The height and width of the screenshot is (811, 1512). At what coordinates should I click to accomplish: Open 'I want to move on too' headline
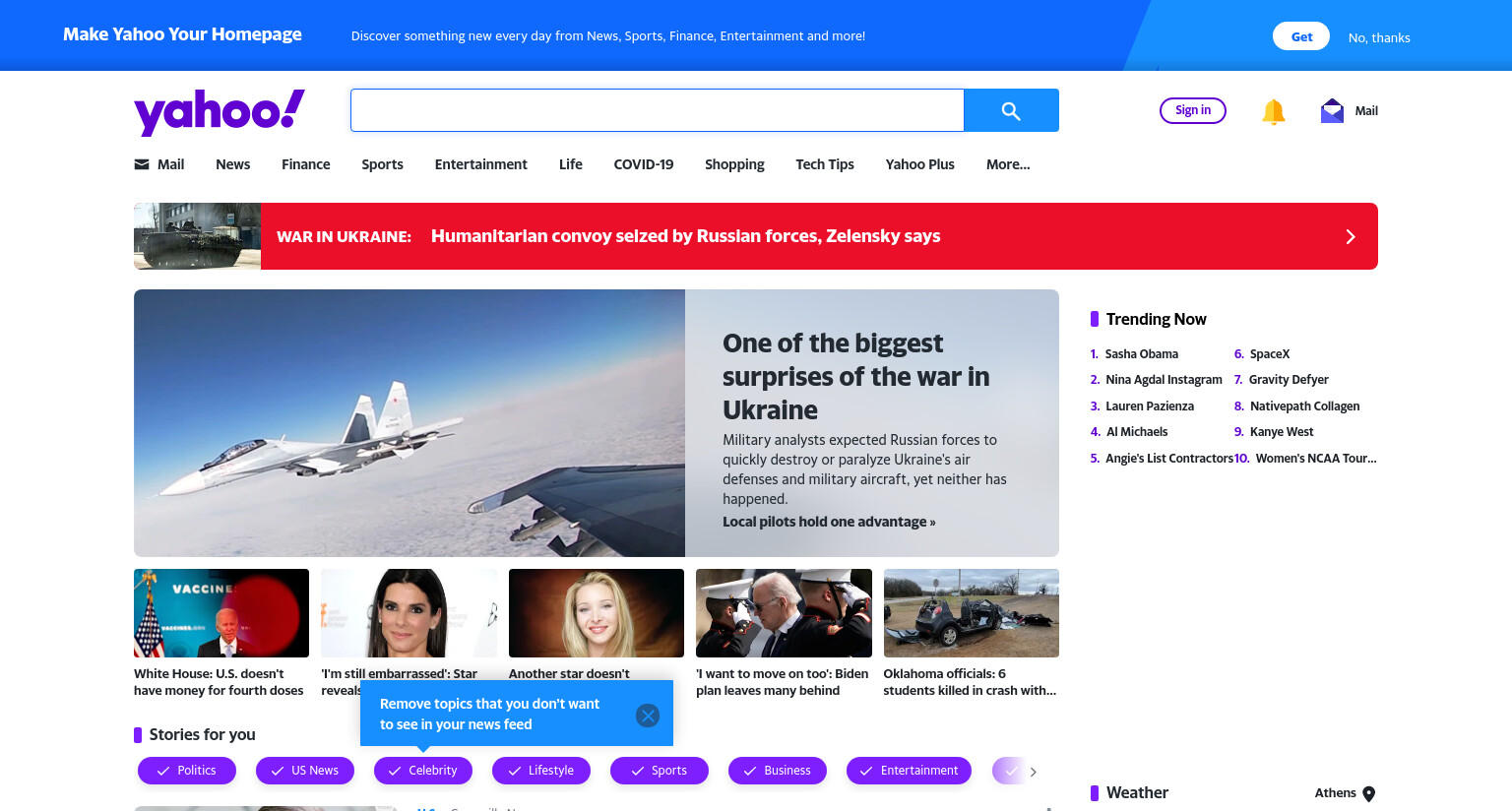click(x=783, y=682)
